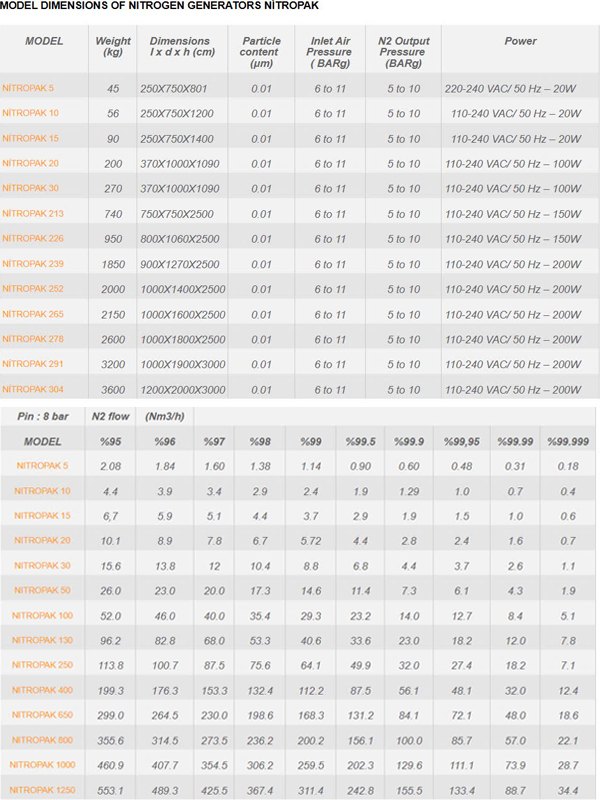Select the NITROPAK 650 flow row label
600x800 pixels.
[42, 715]
